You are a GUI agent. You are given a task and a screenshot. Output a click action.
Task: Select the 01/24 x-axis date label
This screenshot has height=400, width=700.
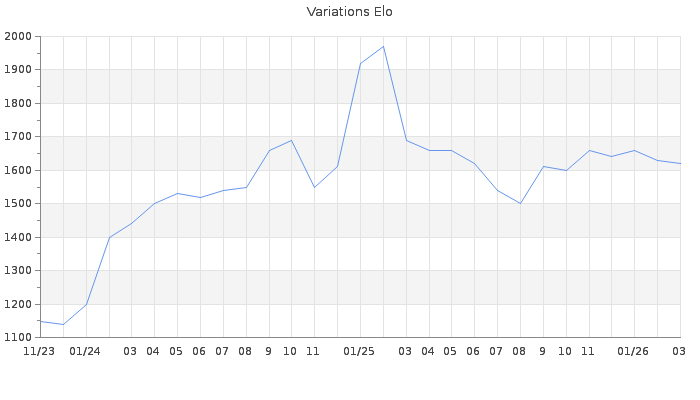86,352
